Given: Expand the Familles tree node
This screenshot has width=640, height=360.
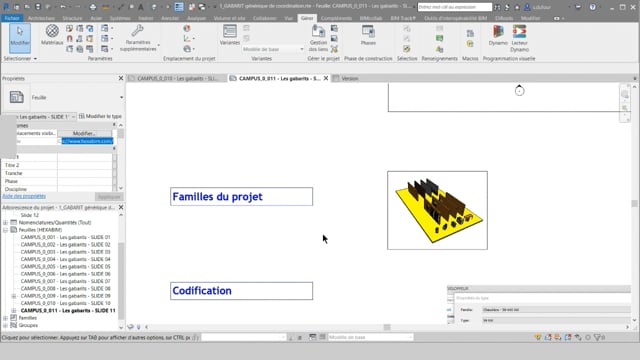Looking at the screenshot, I should [5, 318].
